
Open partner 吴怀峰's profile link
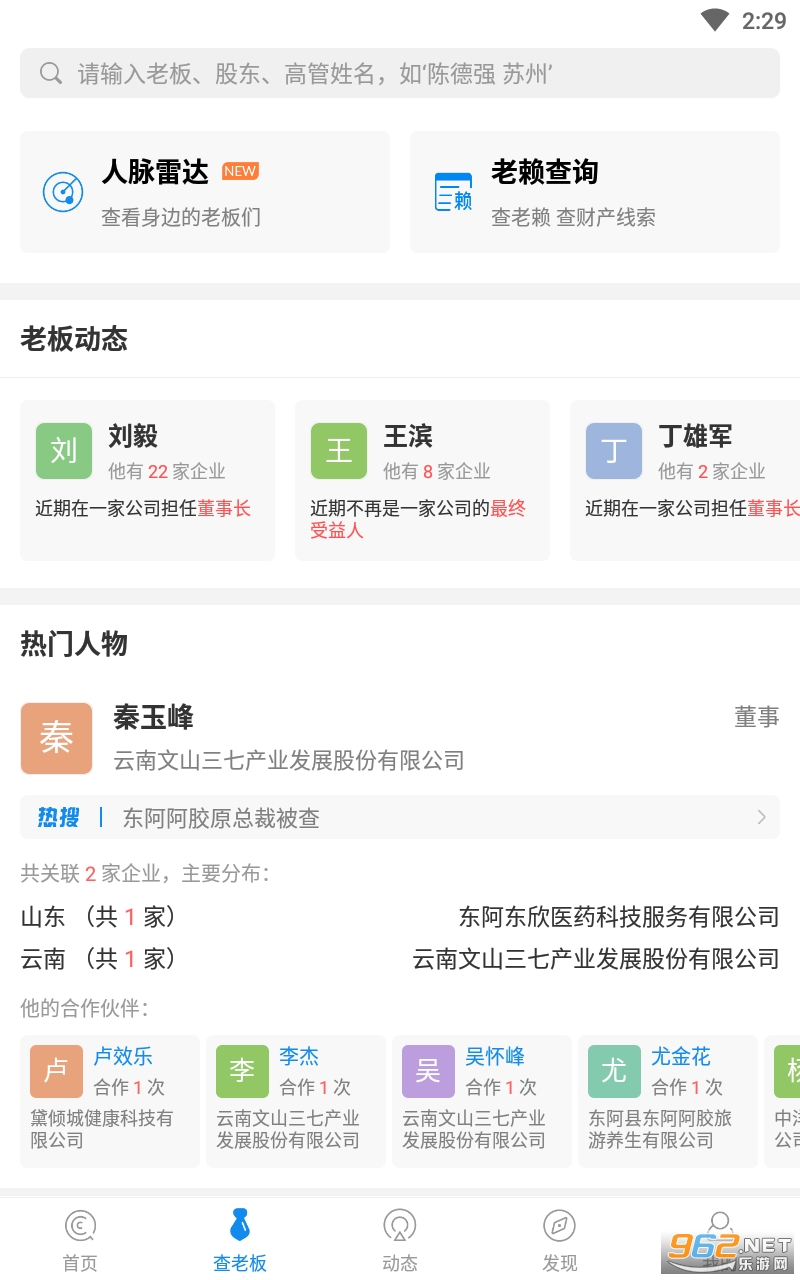pos(495,1056)
